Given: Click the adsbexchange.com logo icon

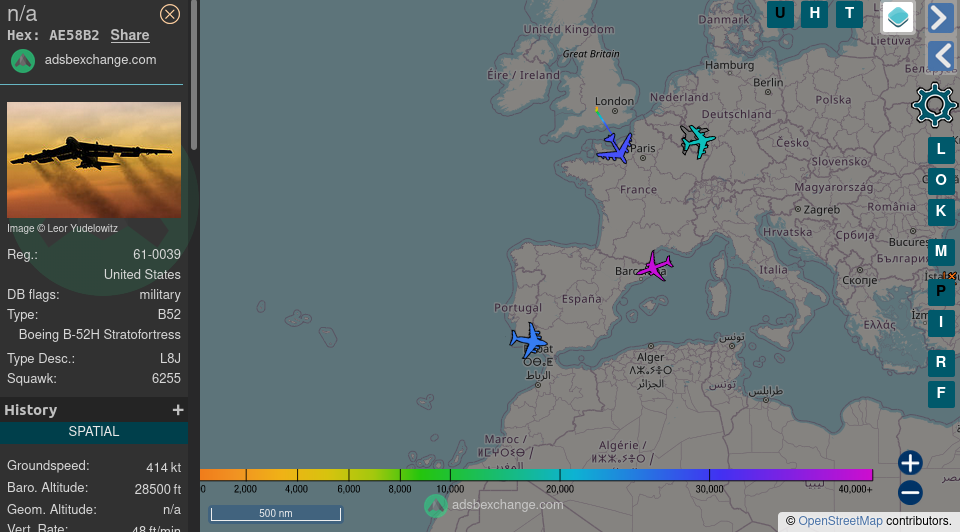Looking at the screenshot, I should [23, 61].
